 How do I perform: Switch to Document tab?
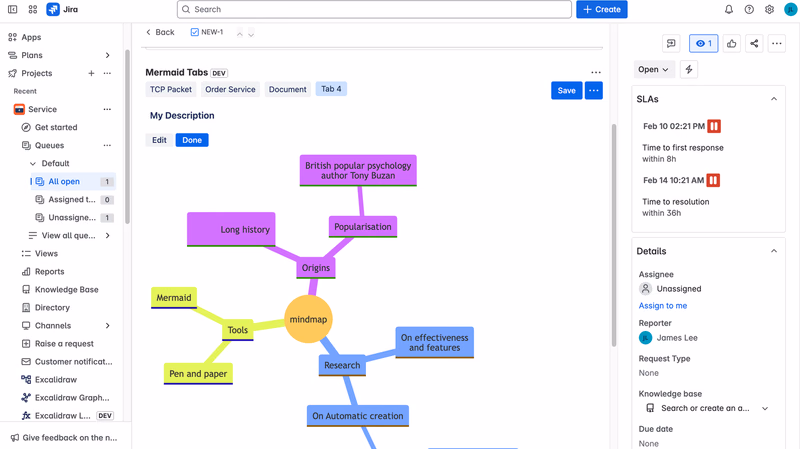coord(288,89)
